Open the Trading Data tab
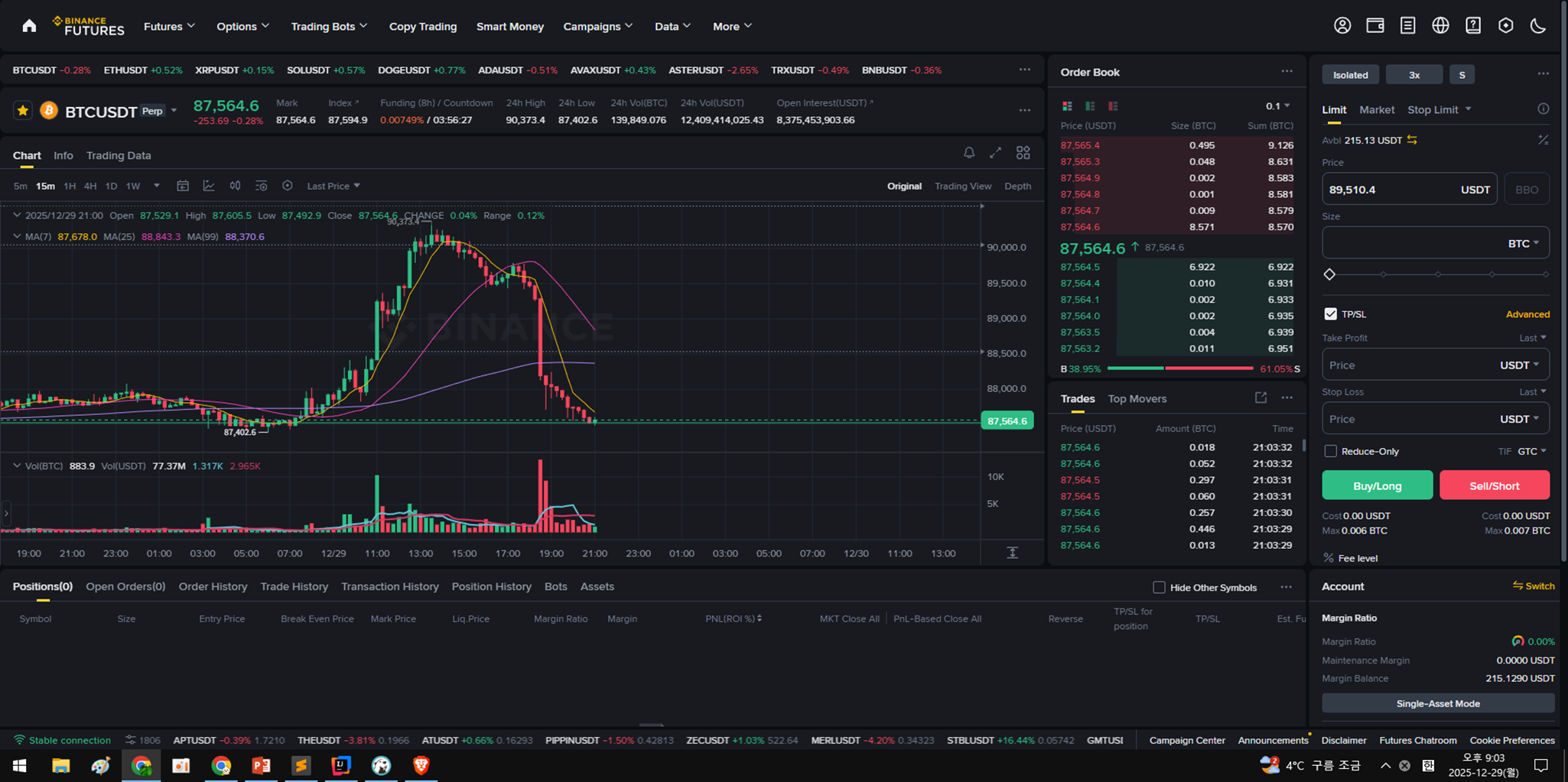 [119, 155]
